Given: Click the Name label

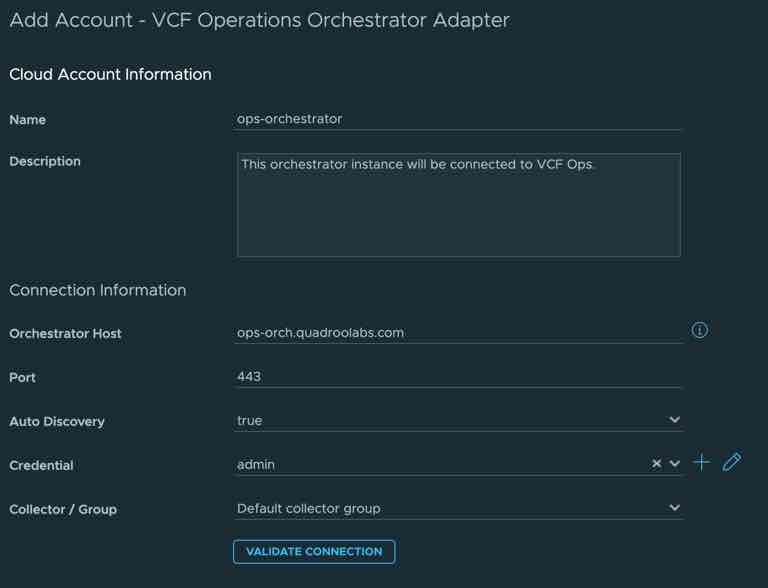Looking at the screenshot, I should [27, 120].
